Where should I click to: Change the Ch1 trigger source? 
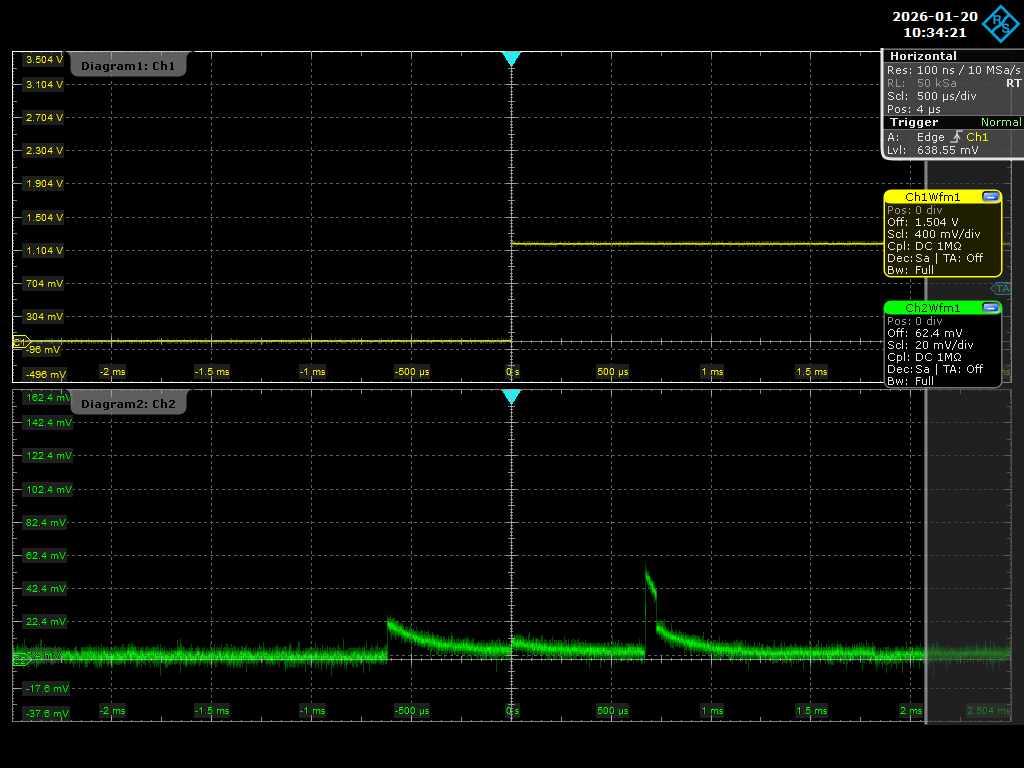977,136
